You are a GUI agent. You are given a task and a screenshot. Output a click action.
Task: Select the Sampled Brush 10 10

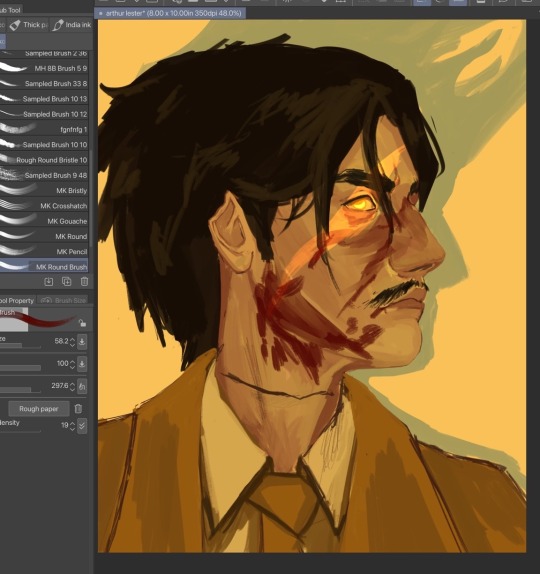(44, 145)
